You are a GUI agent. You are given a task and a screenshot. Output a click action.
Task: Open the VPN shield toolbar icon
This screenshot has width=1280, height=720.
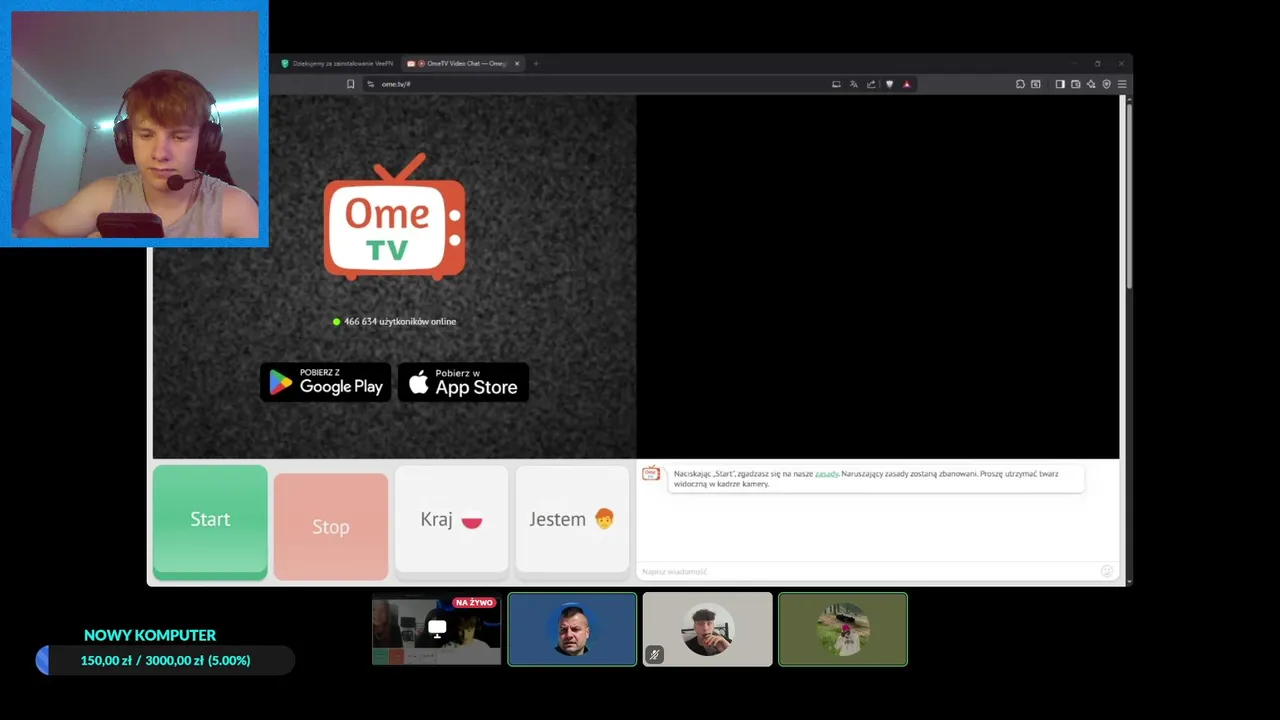1106,84
